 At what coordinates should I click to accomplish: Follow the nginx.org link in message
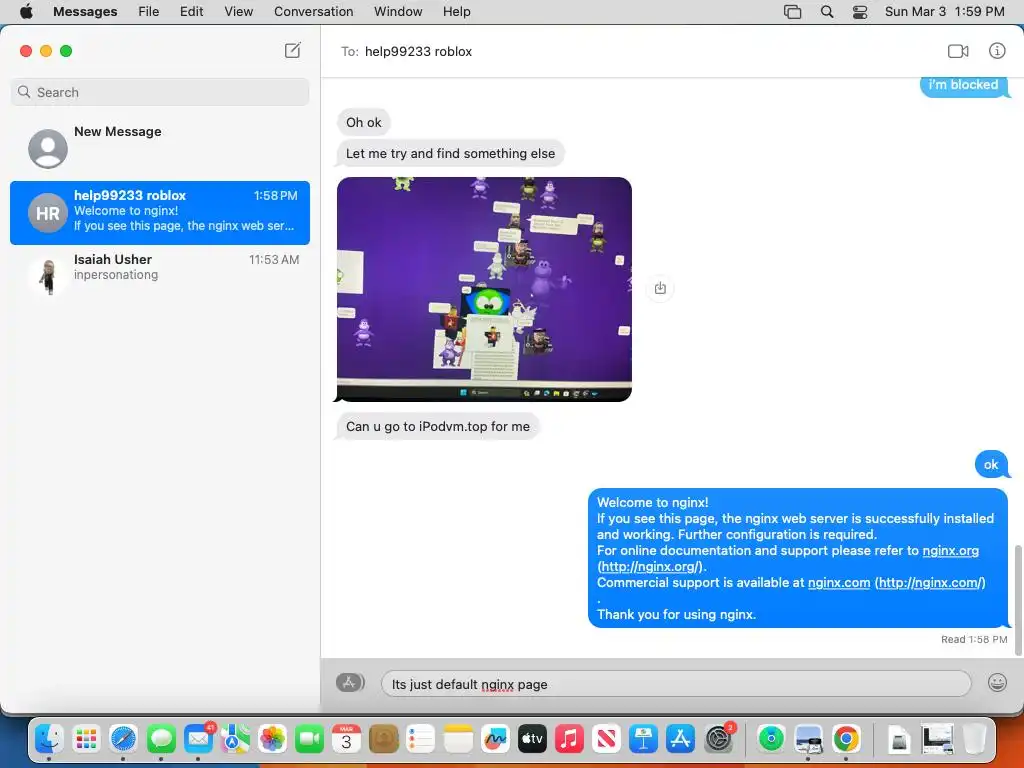[950, 551]
